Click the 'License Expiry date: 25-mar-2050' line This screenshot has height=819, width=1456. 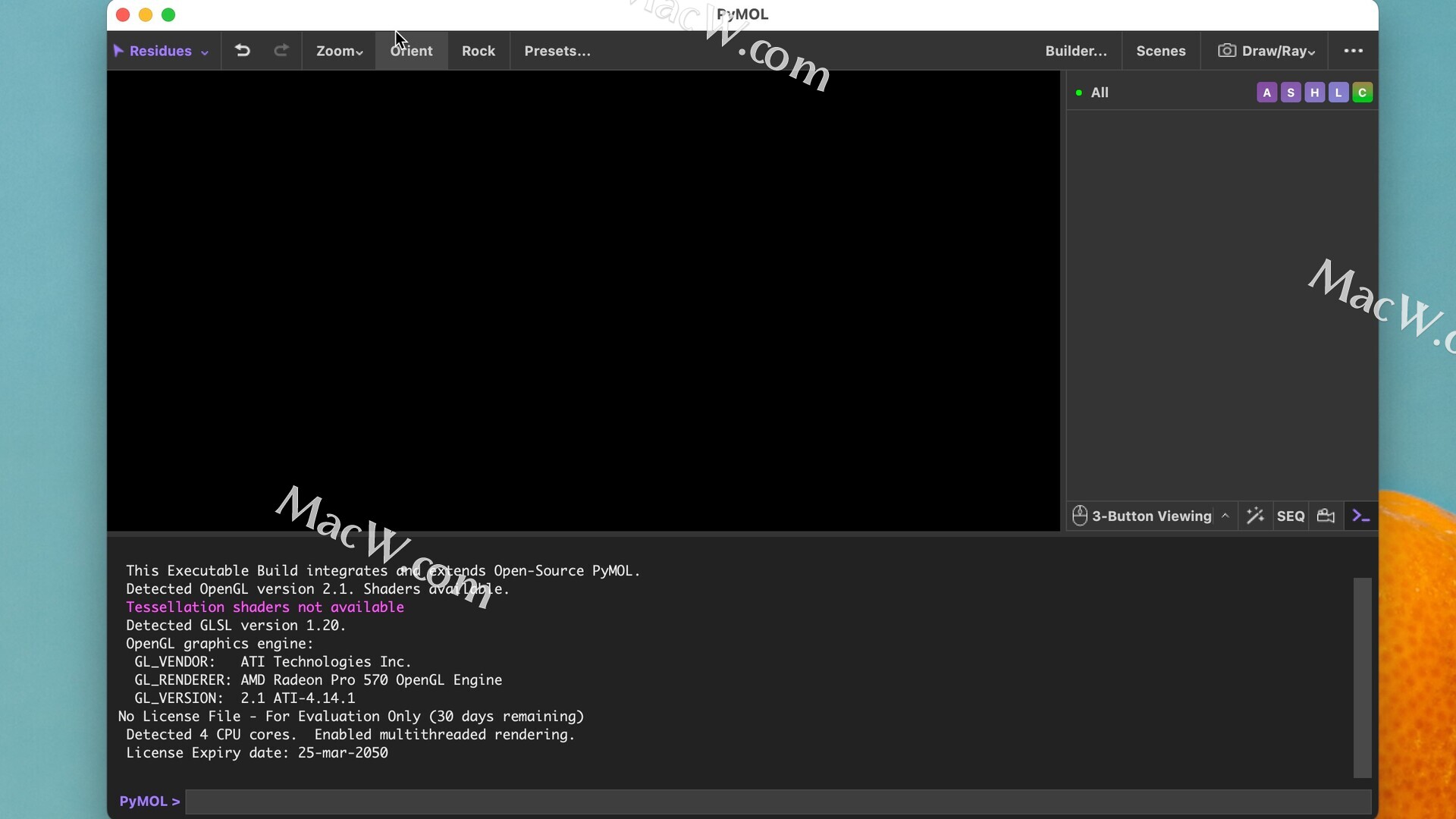point(257,753)
